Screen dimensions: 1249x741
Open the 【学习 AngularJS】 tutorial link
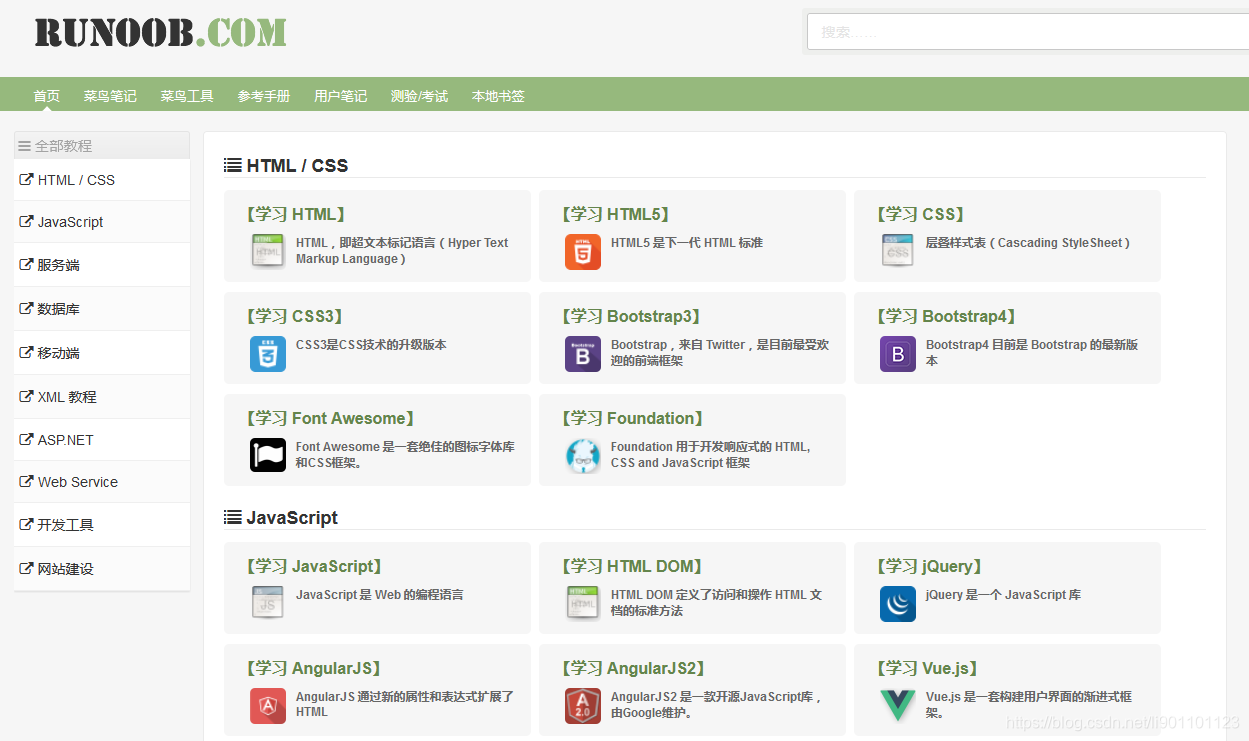click(314, 668)
